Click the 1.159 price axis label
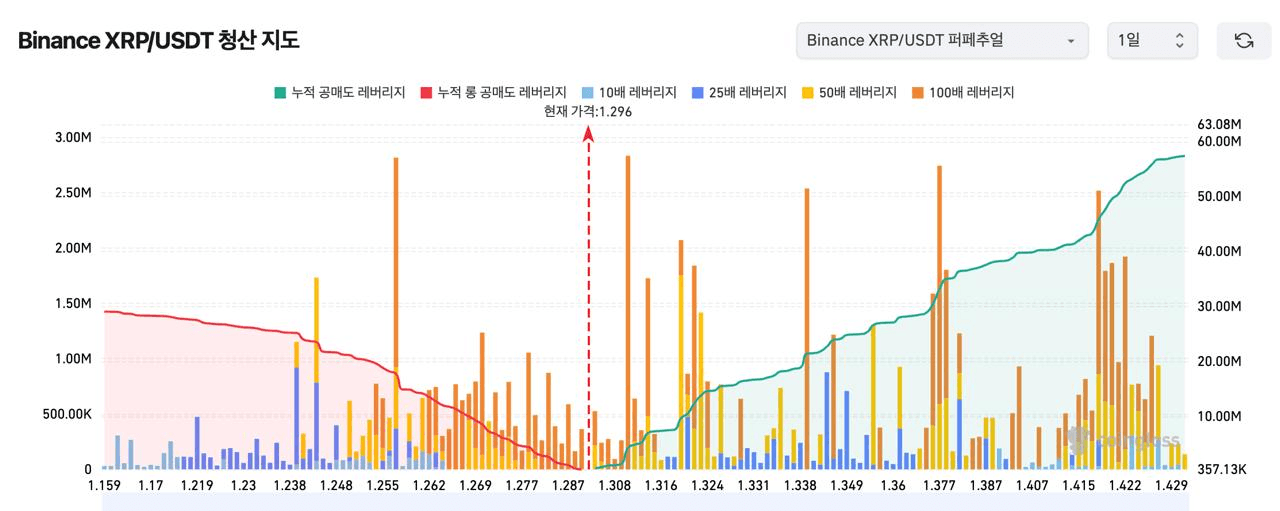 tap(104, 485)
